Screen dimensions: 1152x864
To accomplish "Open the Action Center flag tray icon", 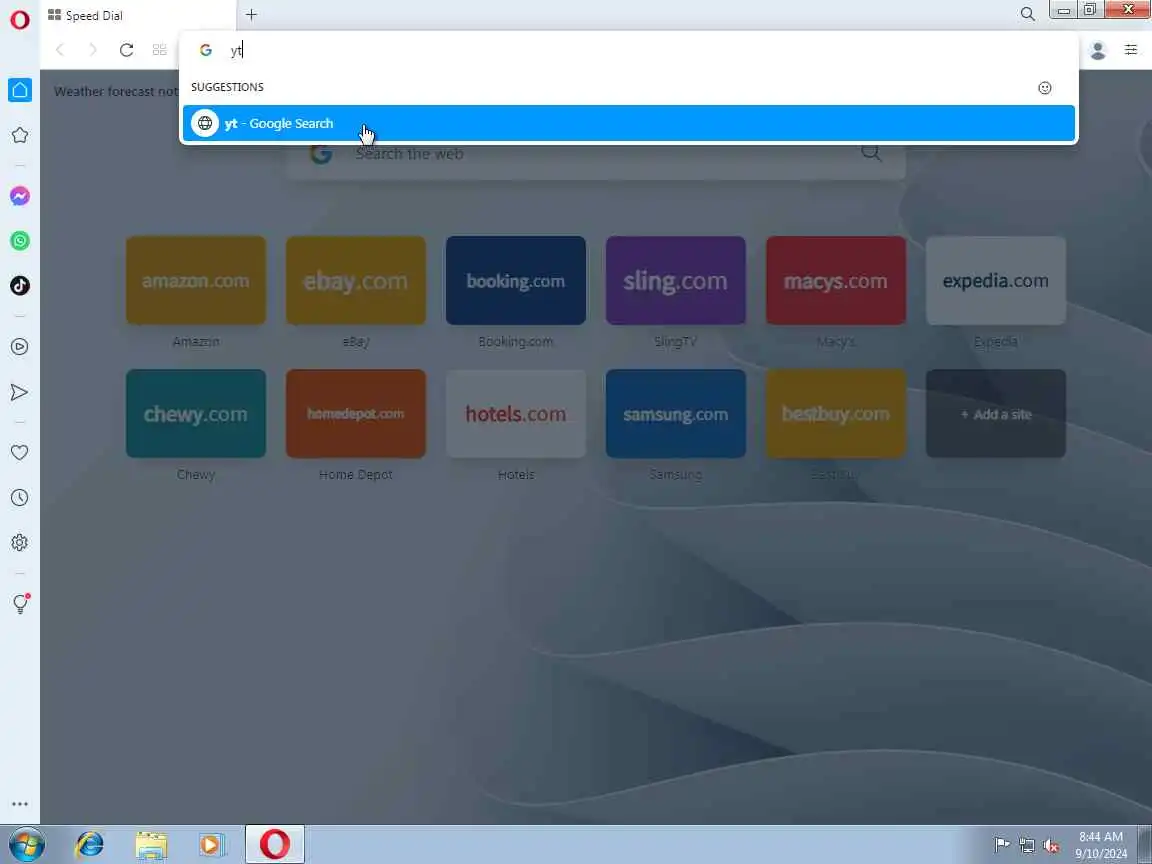I will coord(1001,845).
